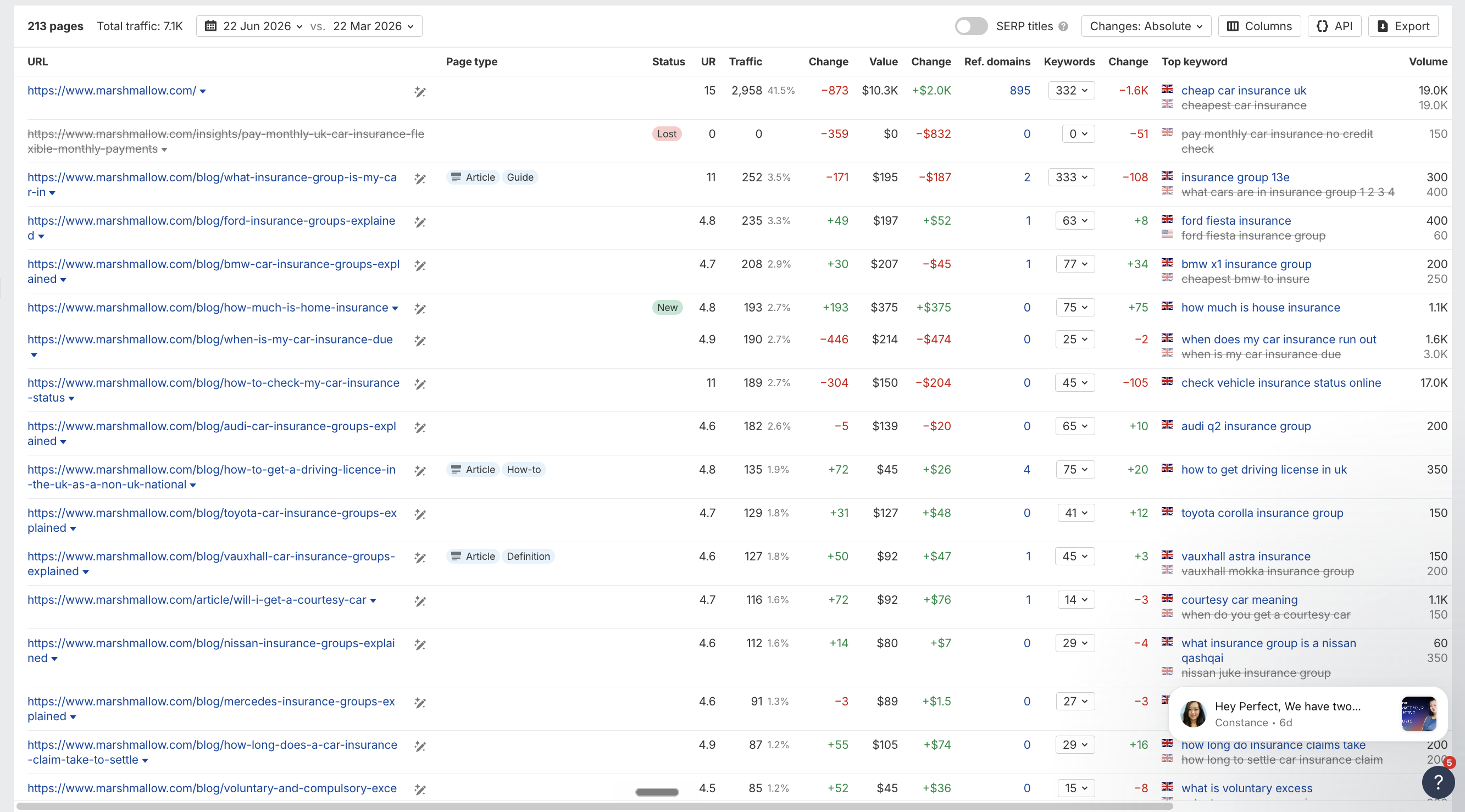Viewport: 1465px width, 812px height.
Task: Click the wand icon in when-is-my-car-insurance-due row
Action: click(x=420, y=341)
